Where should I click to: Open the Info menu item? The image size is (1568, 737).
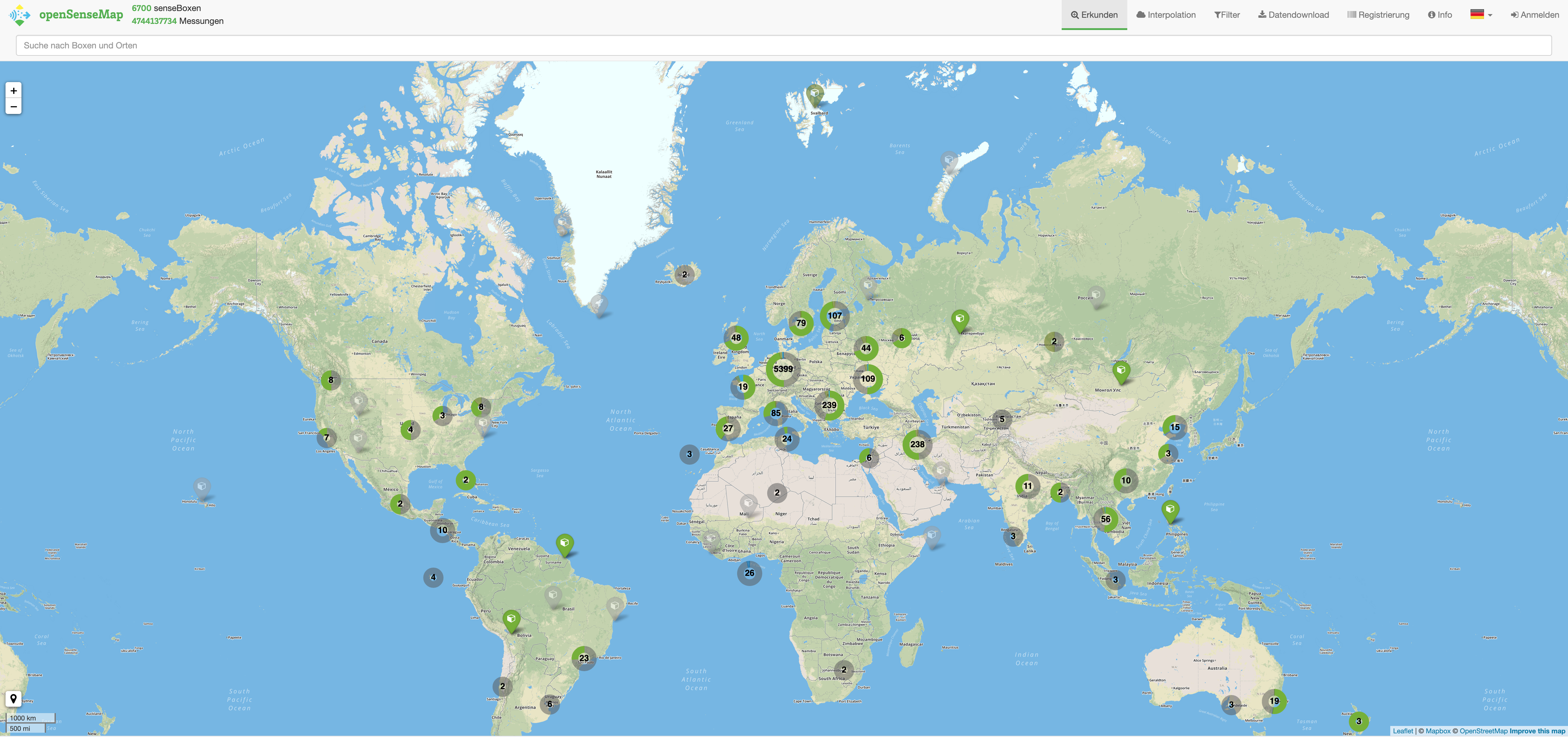(1440, 15)
